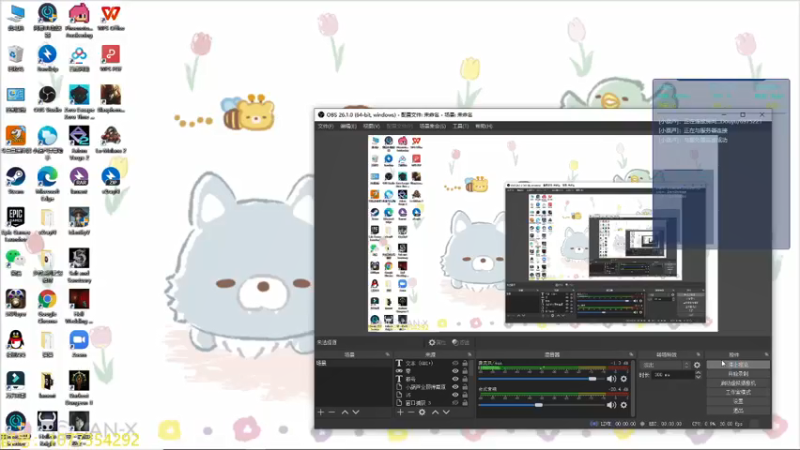This screenshot has height=450, width=800.
Task: Increase transition duration with up stepper arrow
Action: click(698, 372)
